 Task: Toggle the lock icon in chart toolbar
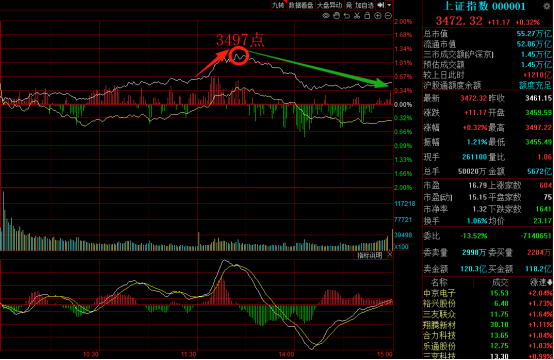click(367, 16)
